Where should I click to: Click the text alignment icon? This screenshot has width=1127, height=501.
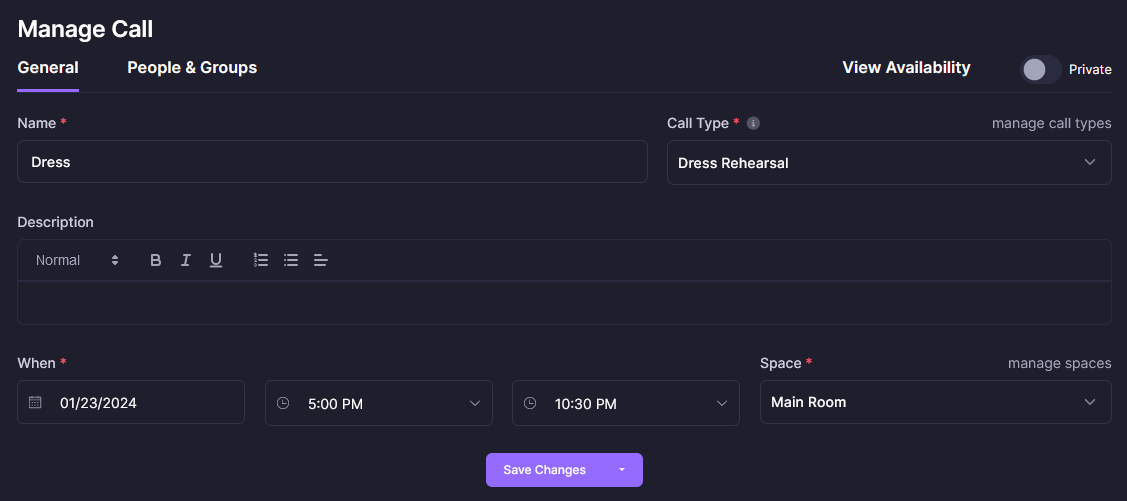[321, 260]
